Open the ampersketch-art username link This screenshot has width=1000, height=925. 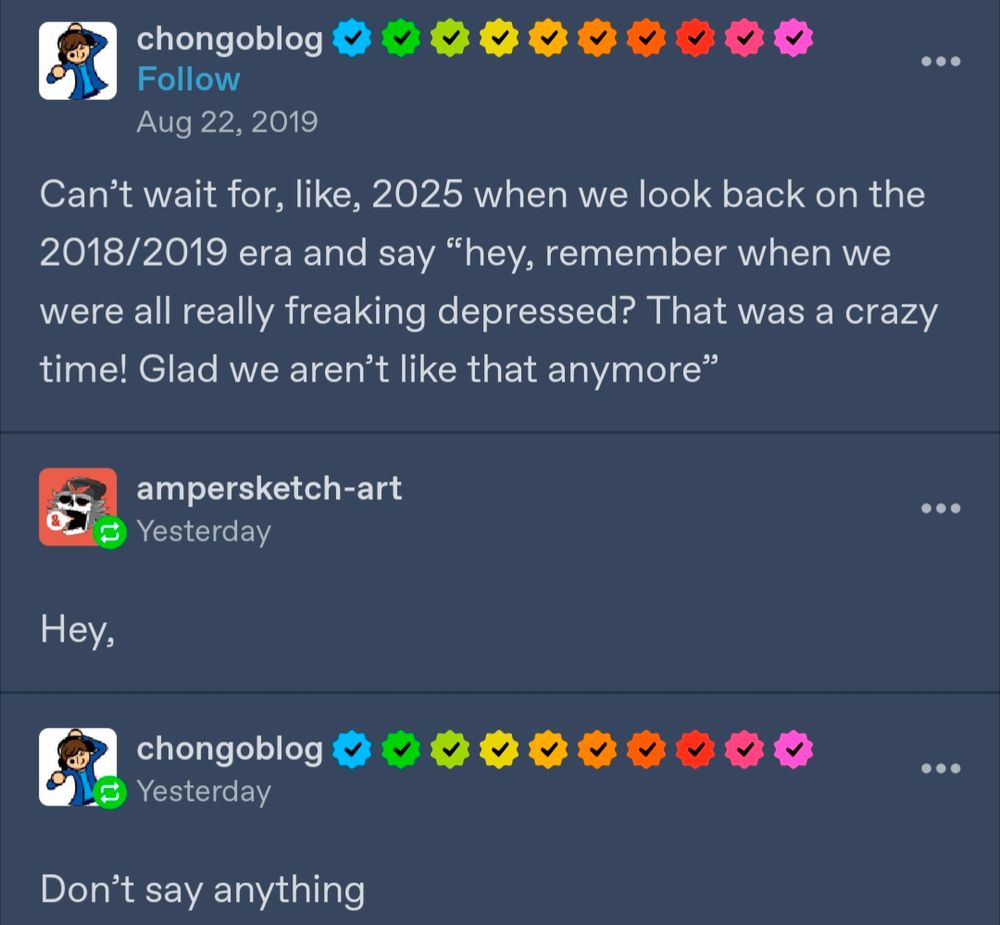[269, 489]
